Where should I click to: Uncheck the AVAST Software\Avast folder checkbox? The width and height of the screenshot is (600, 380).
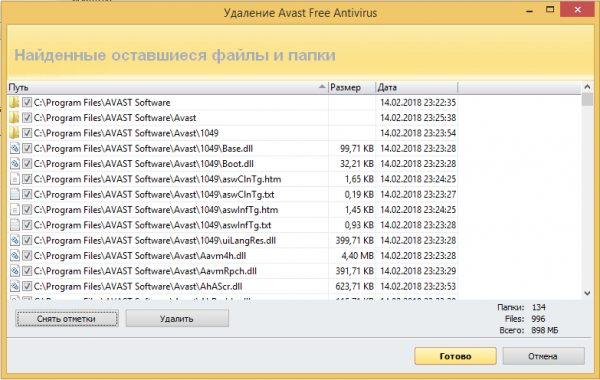point(27,117)
